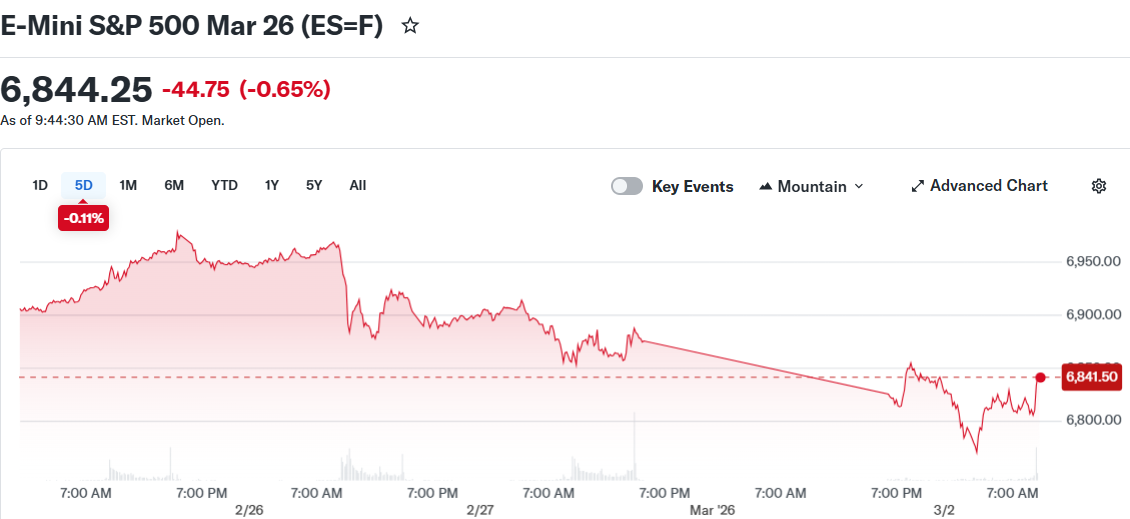Click the E-Mini S&P 500 Mar 26 title

point(192,27)
